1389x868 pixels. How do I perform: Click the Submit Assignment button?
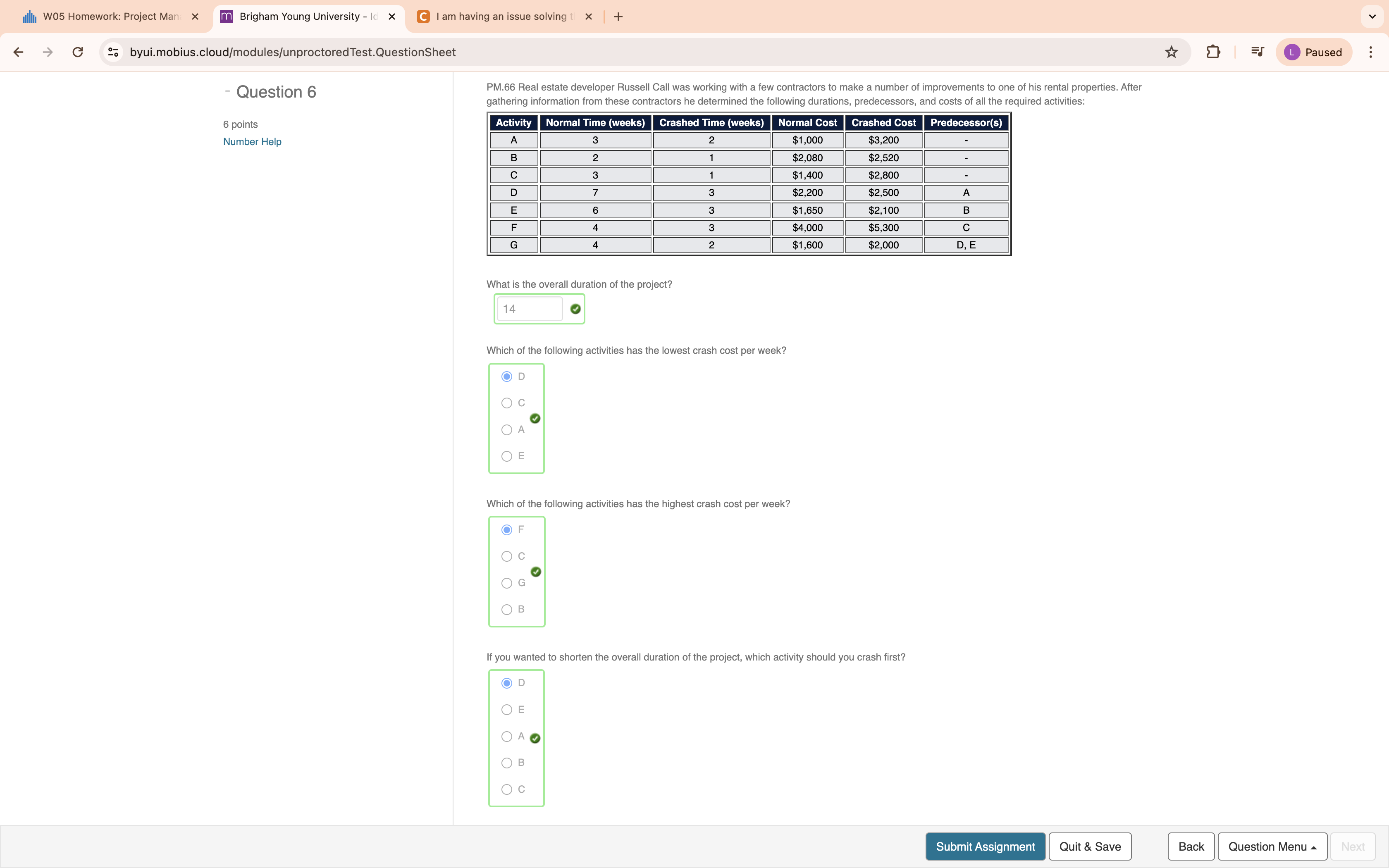tap(984, 846)
